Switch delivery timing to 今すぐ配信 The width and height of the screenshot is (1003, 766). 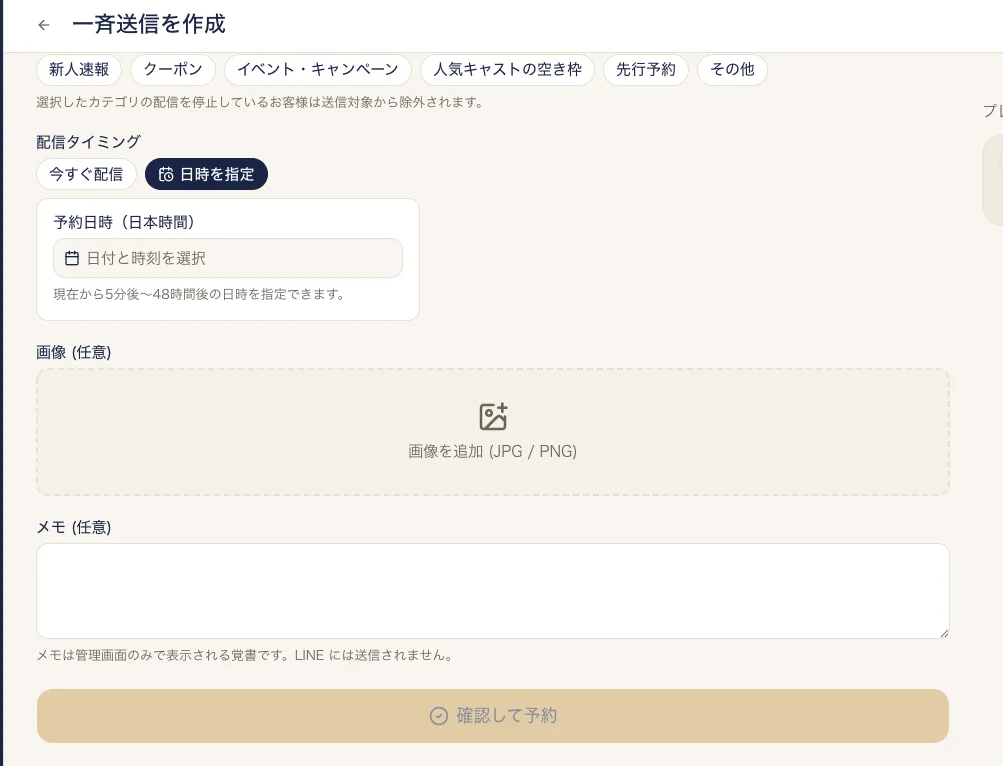coord(86,174)
